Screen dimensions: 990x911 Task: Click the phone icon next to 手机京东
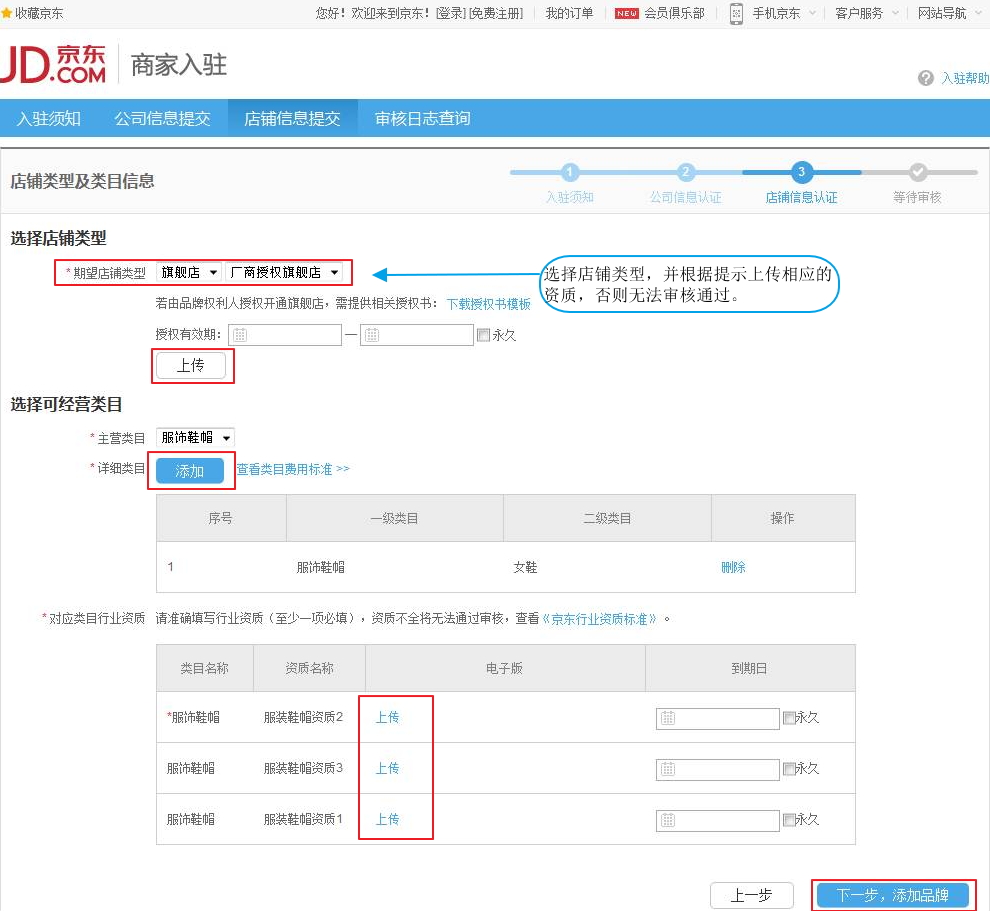pos(737,15)
